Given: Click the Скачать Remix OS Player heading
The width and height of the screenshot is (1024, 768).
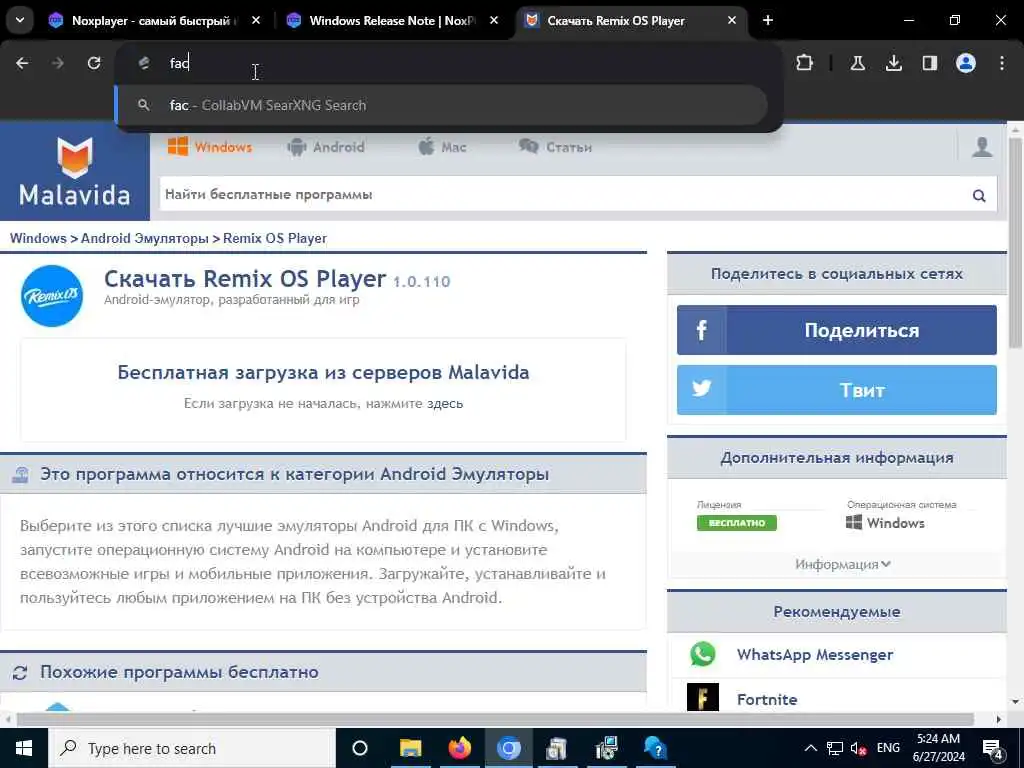Looking at the screenshot, I should [245, 279].
